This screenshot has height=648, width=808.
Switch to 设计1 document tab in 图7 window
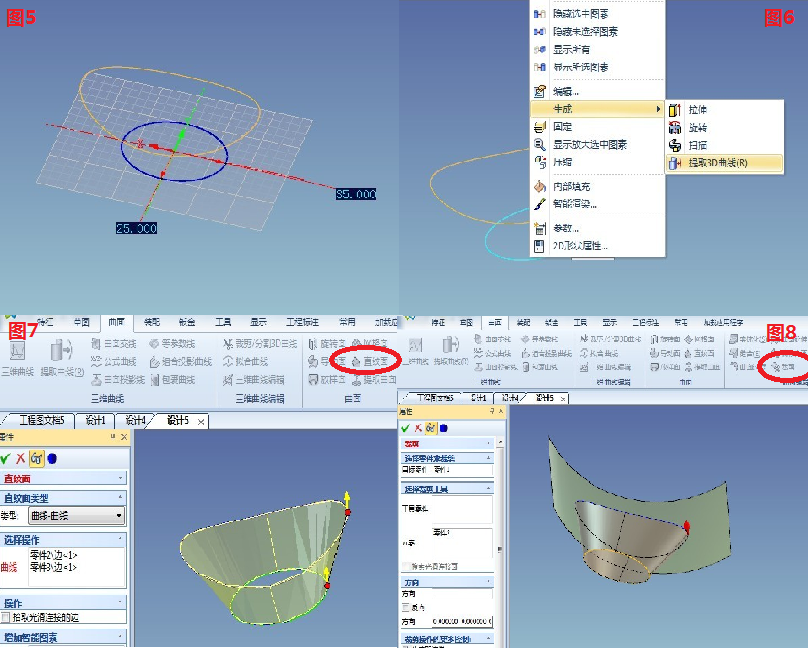point(95,421)
